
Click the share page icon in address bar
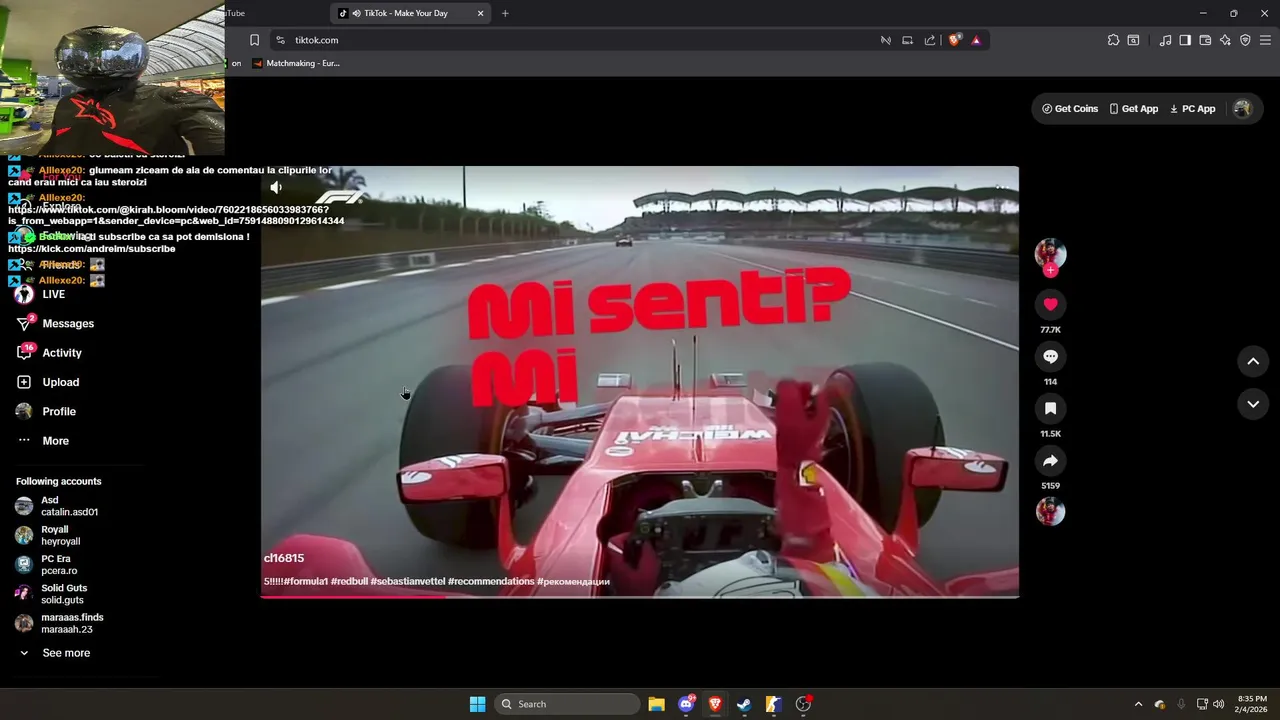(x=930, y=40)
